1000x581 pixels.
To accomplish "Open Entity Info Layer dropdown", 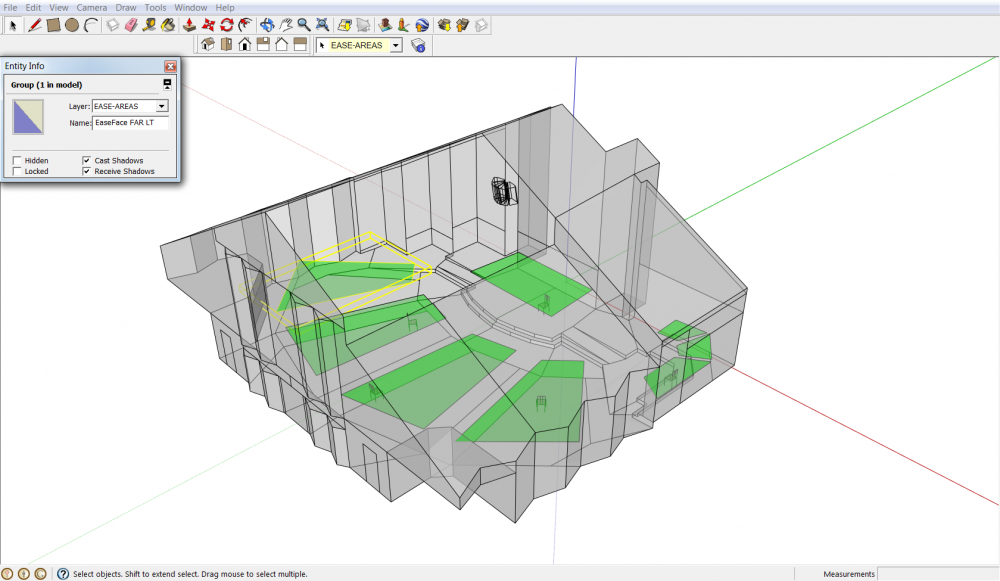I will pyautogui.click(x=162, y=106).
